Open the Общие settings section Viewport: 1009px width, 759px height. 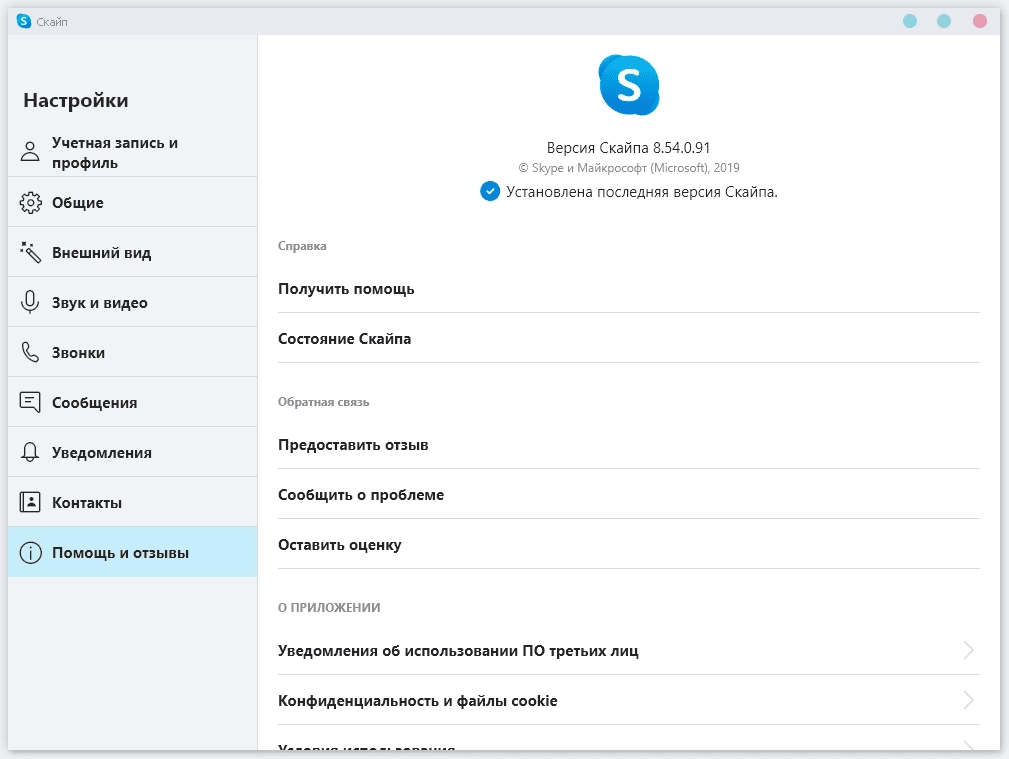pyautogui.click(x=133, y=202)
